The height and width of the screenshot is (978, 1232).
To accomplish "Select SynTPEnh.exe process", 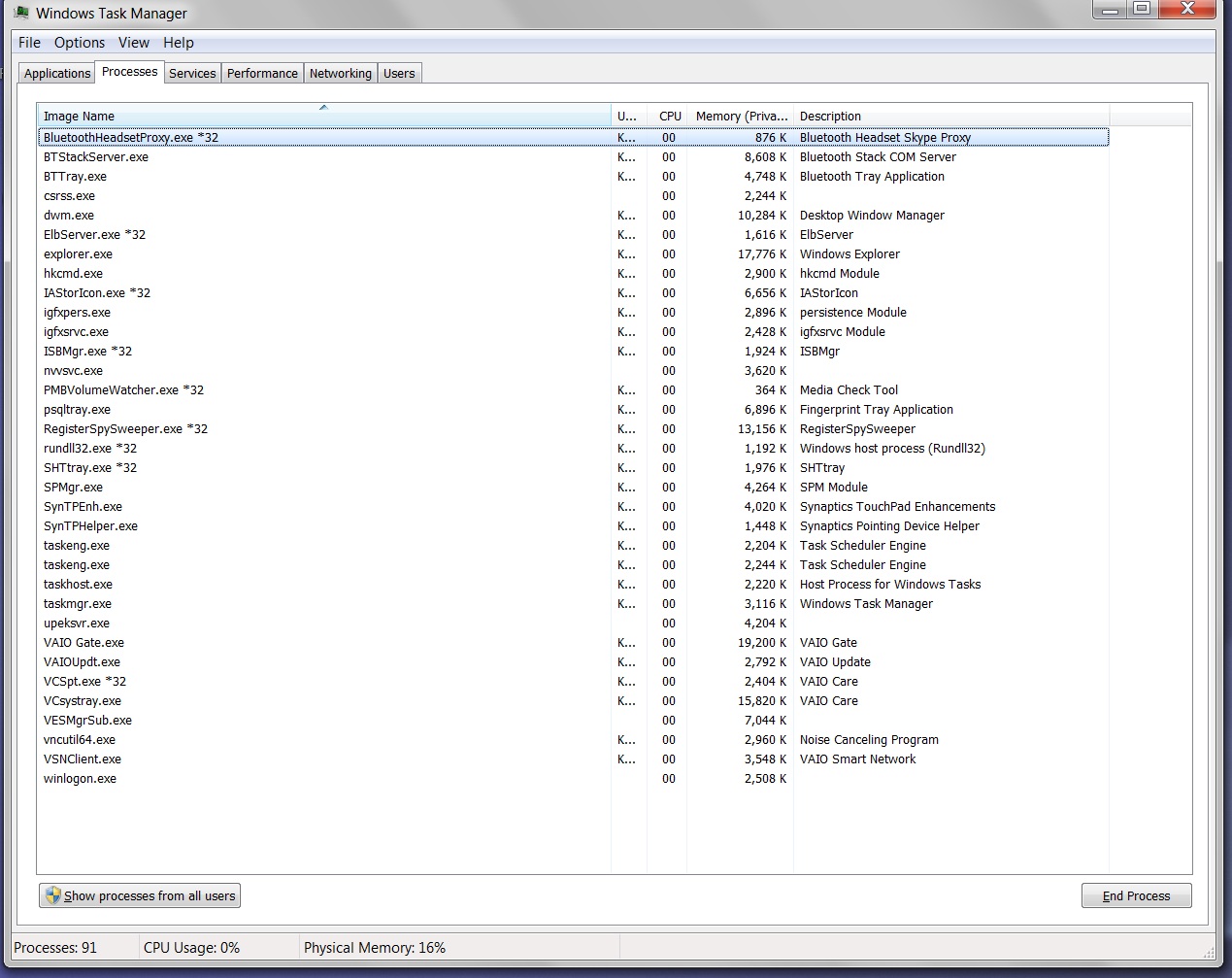I will [x=573, y=507].
